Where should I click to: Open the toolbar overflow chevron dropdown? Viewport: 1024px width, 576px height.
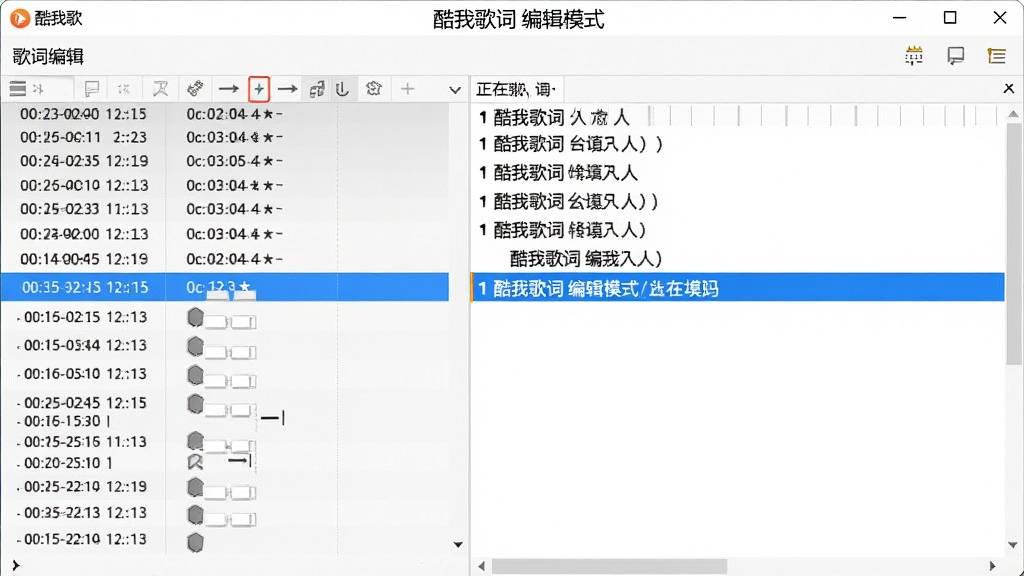(x=455, y=90)
